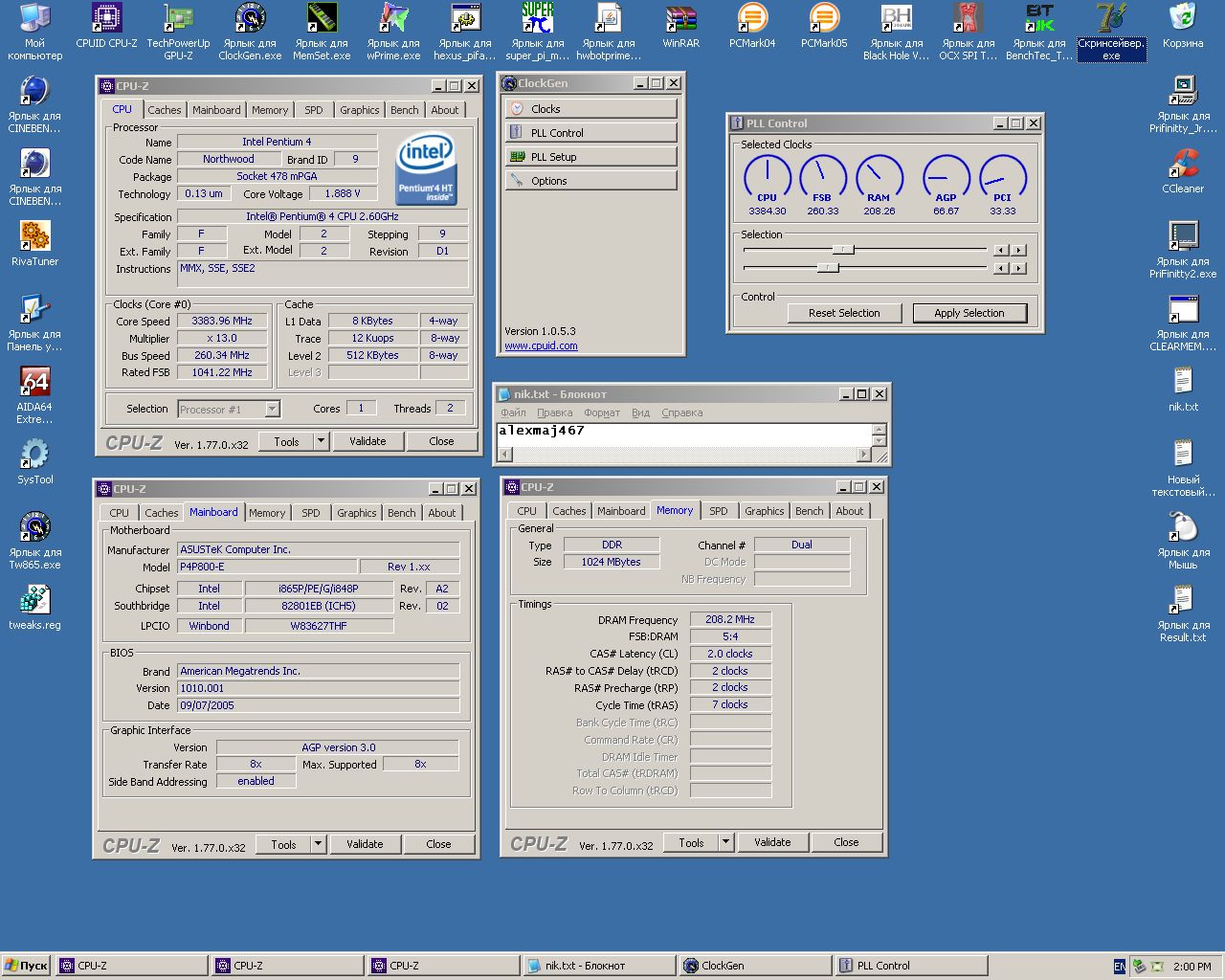Switch to the Caches tab in the top CPU-Z window
Screen dimensions: 1225x980
tap(165, 110)
